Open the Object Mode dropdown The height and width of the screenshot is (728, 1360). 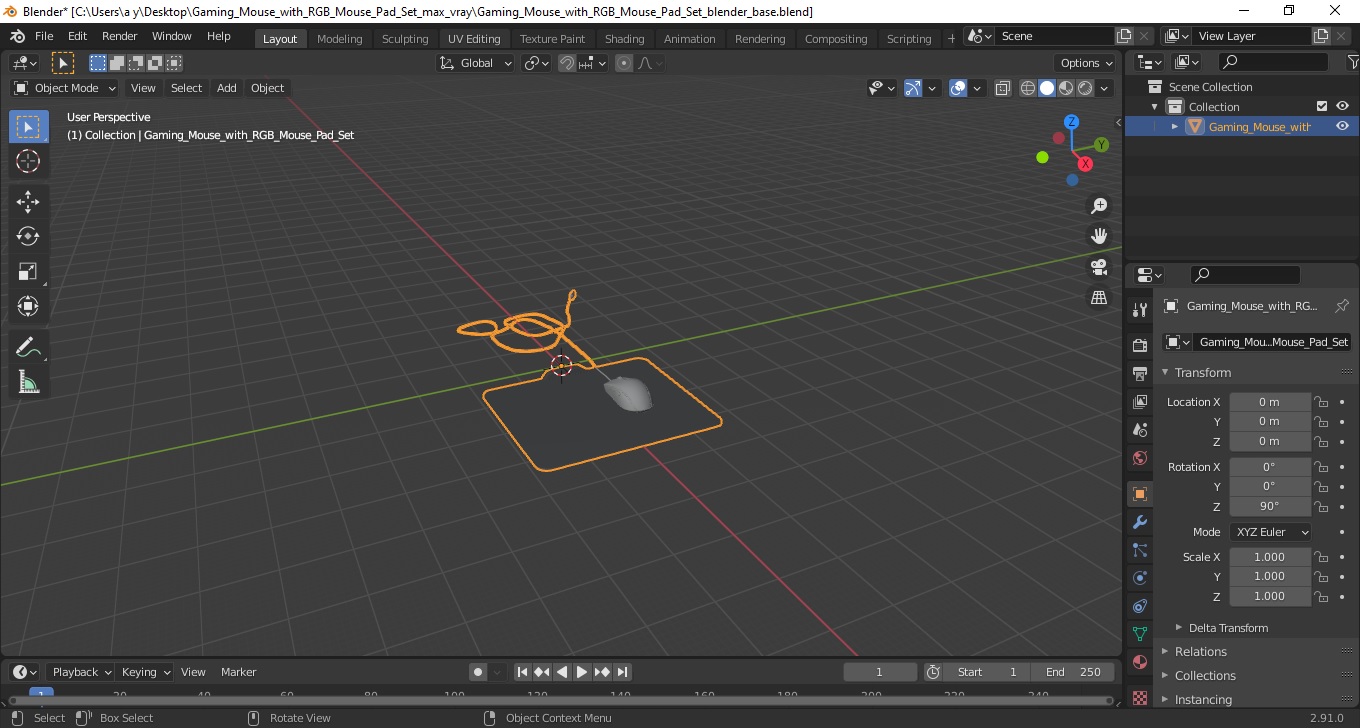click(x=64, y=88)
